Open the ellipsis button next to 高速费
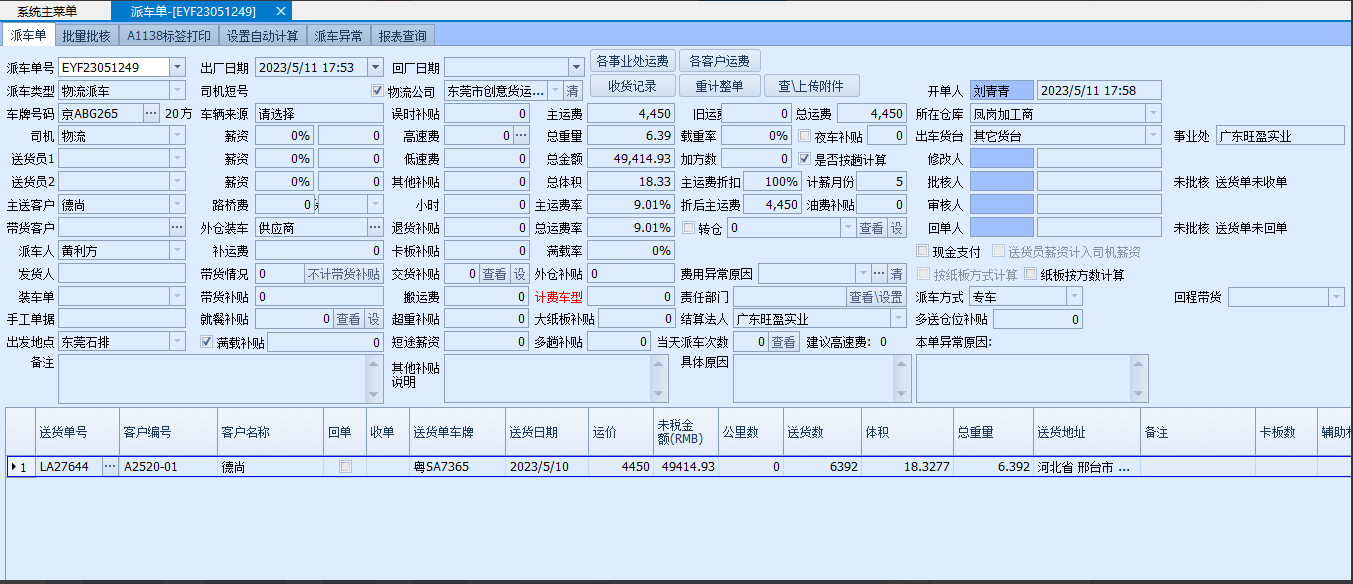The width and height of the screenshot is (1353, 584). (x=520, y=136)
